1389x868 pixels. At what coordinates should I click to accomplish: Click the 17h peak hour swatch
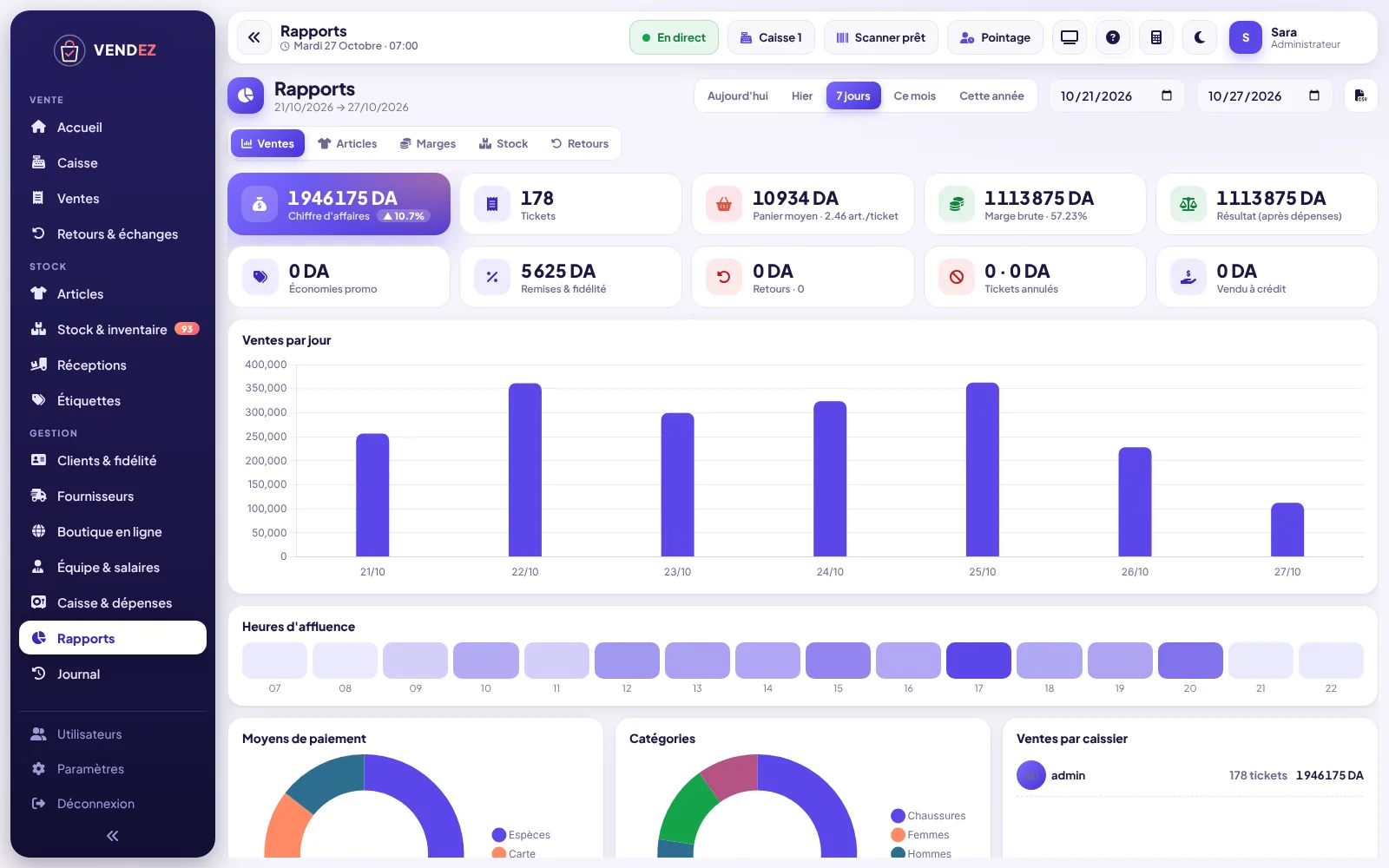click(x=978, y=661)
